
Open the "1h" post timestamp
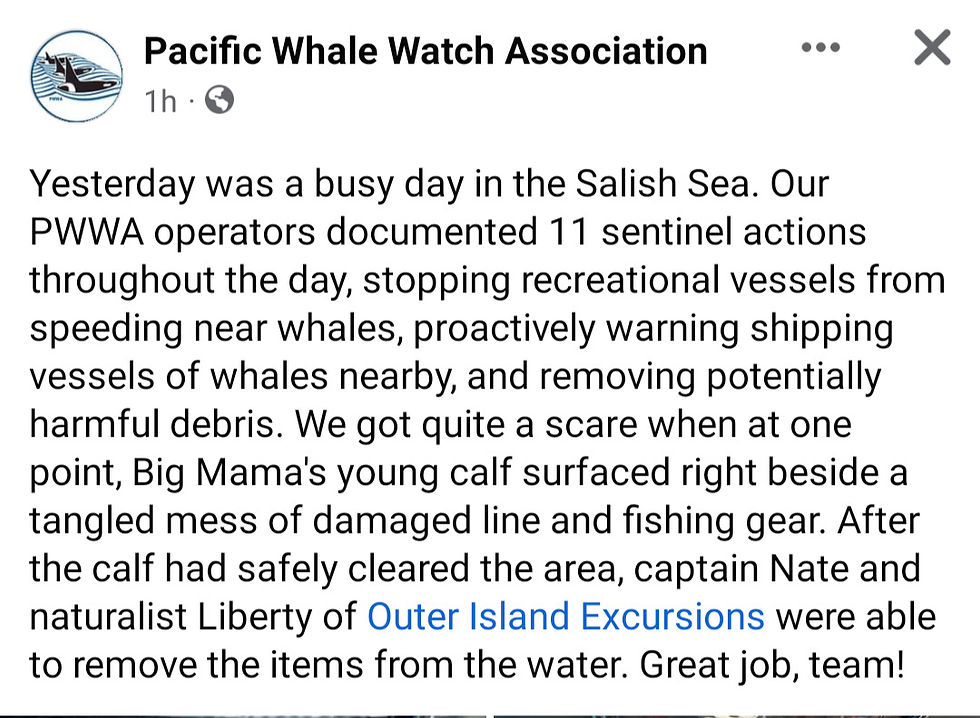[160, 100]
